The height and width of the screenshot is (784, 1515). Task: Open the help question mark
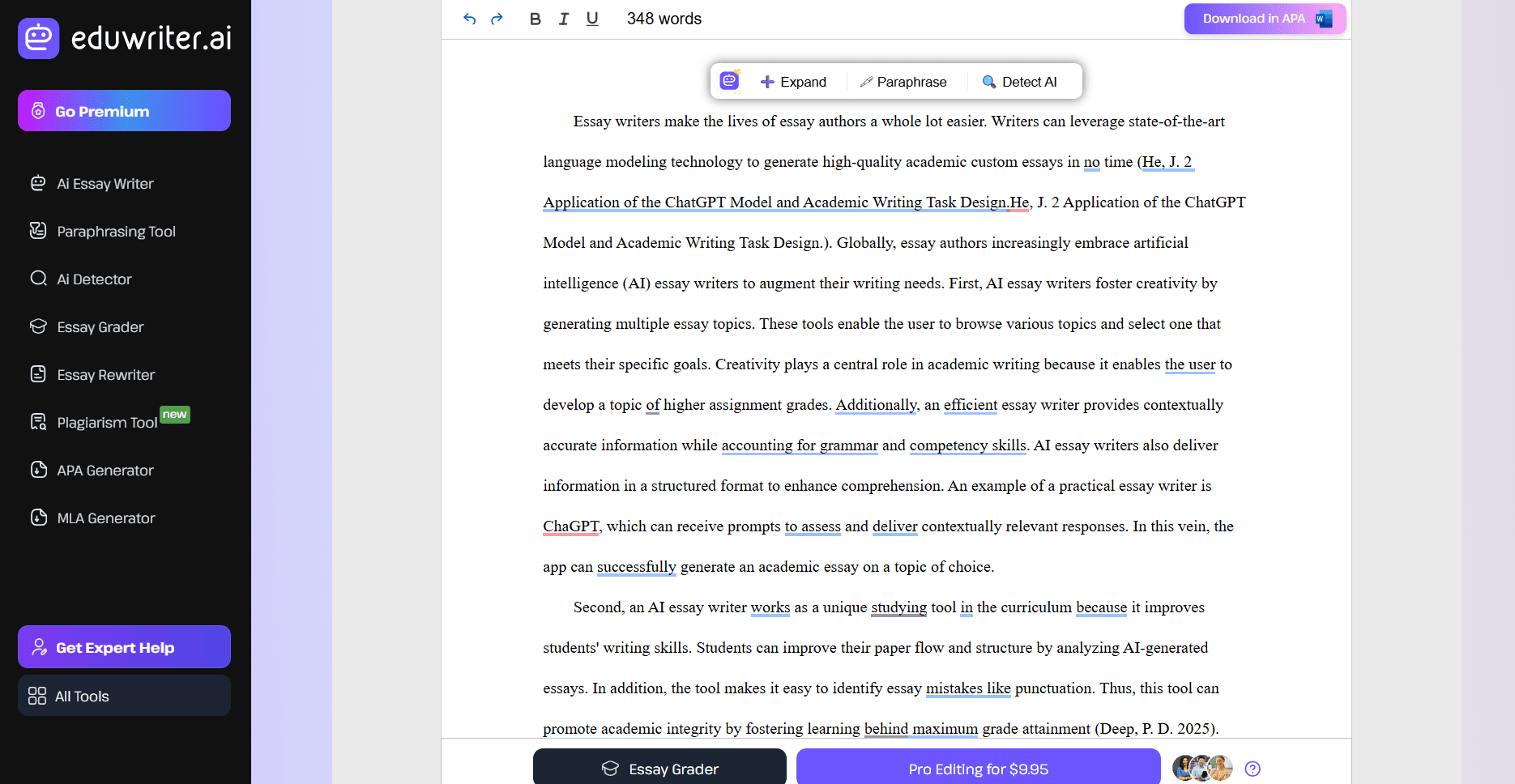pos(1253,768)
